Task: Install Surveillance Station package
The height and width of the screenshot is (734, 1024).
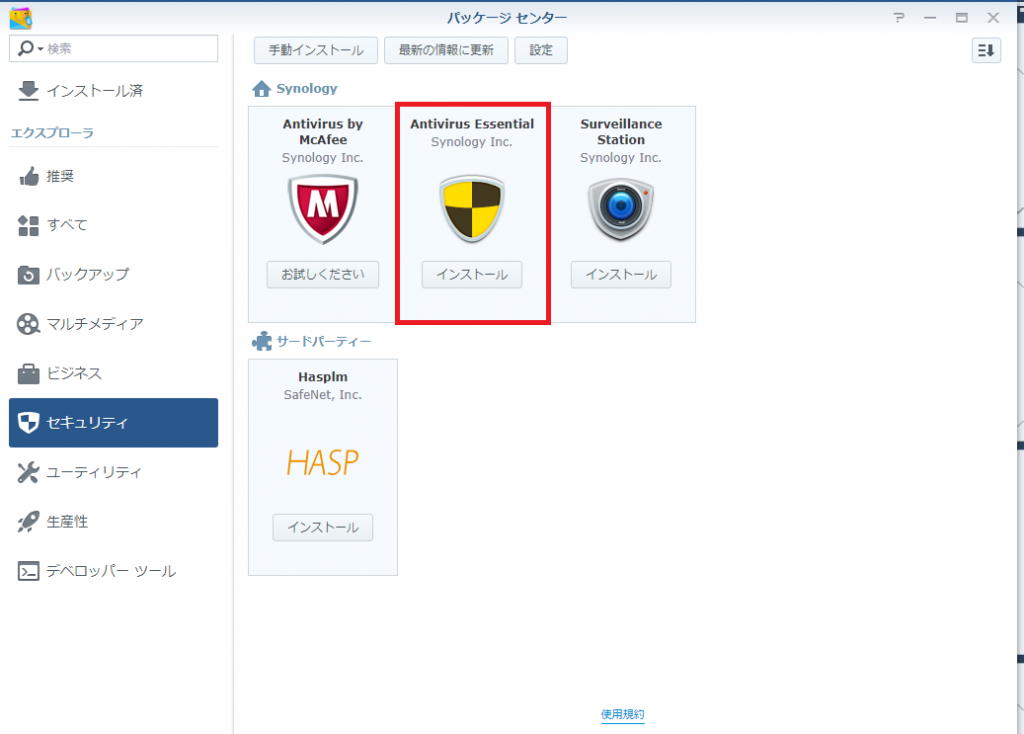Action: (621, 274)
